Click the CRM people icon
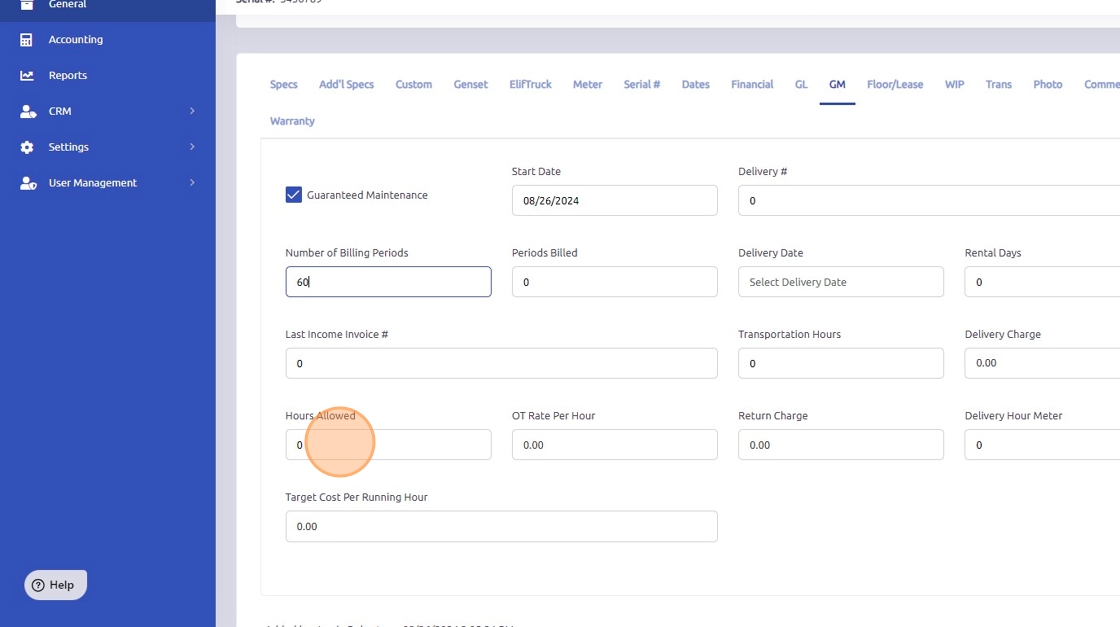 (x=27, y=112)
